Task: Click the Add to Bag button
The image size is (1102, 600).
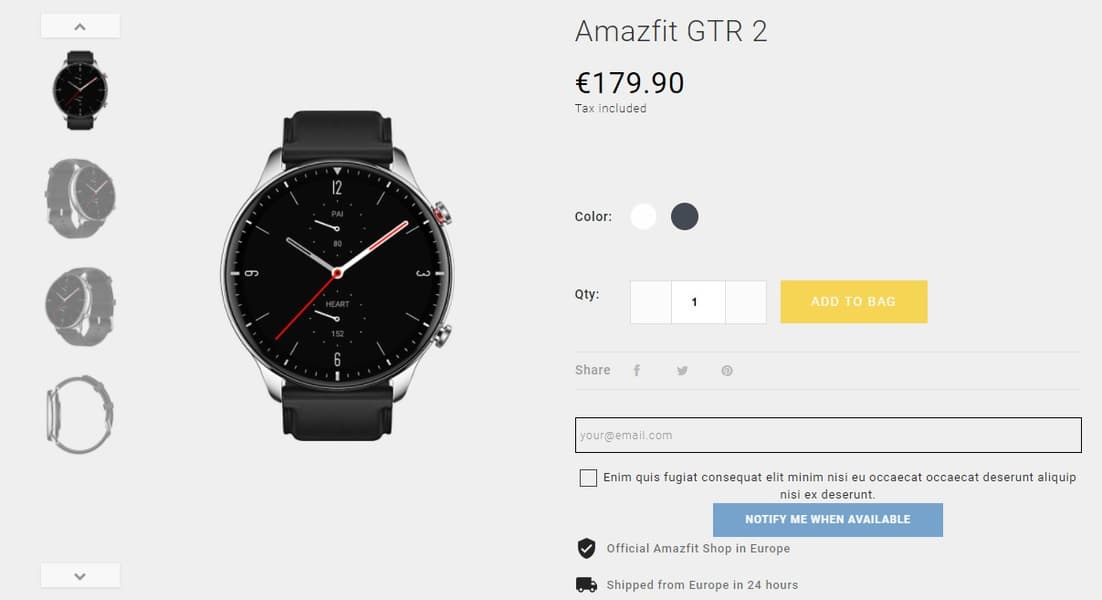Action: tap(854, 301)
